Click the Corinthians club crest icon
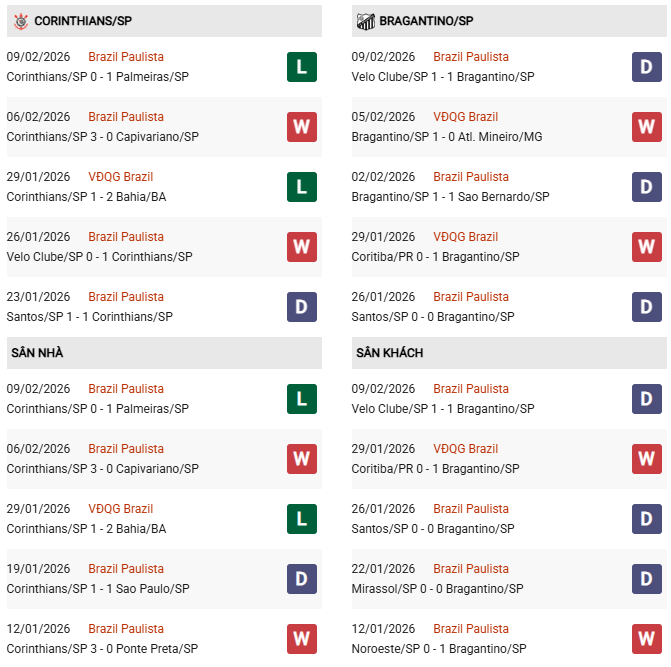Image resolution: width=671 pixels, height=667 pixels. click(x=20, y=20)
